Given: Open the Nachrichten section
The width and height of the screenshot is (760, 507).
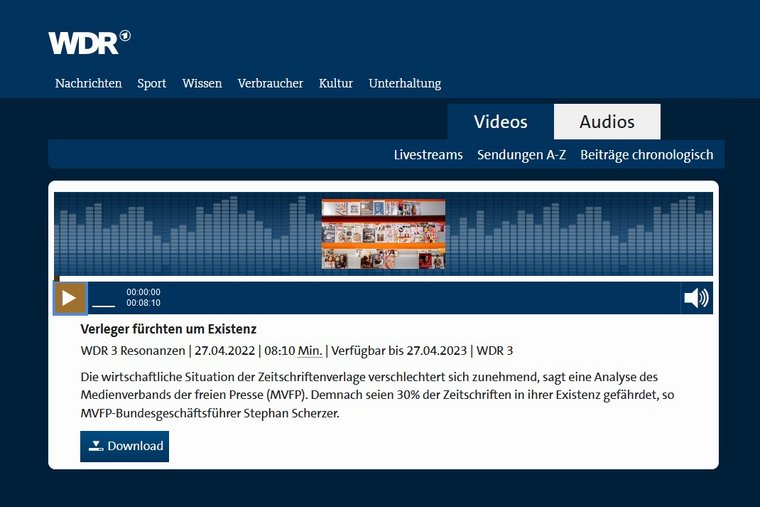Looking at the screenshot, I should [88, 83].
